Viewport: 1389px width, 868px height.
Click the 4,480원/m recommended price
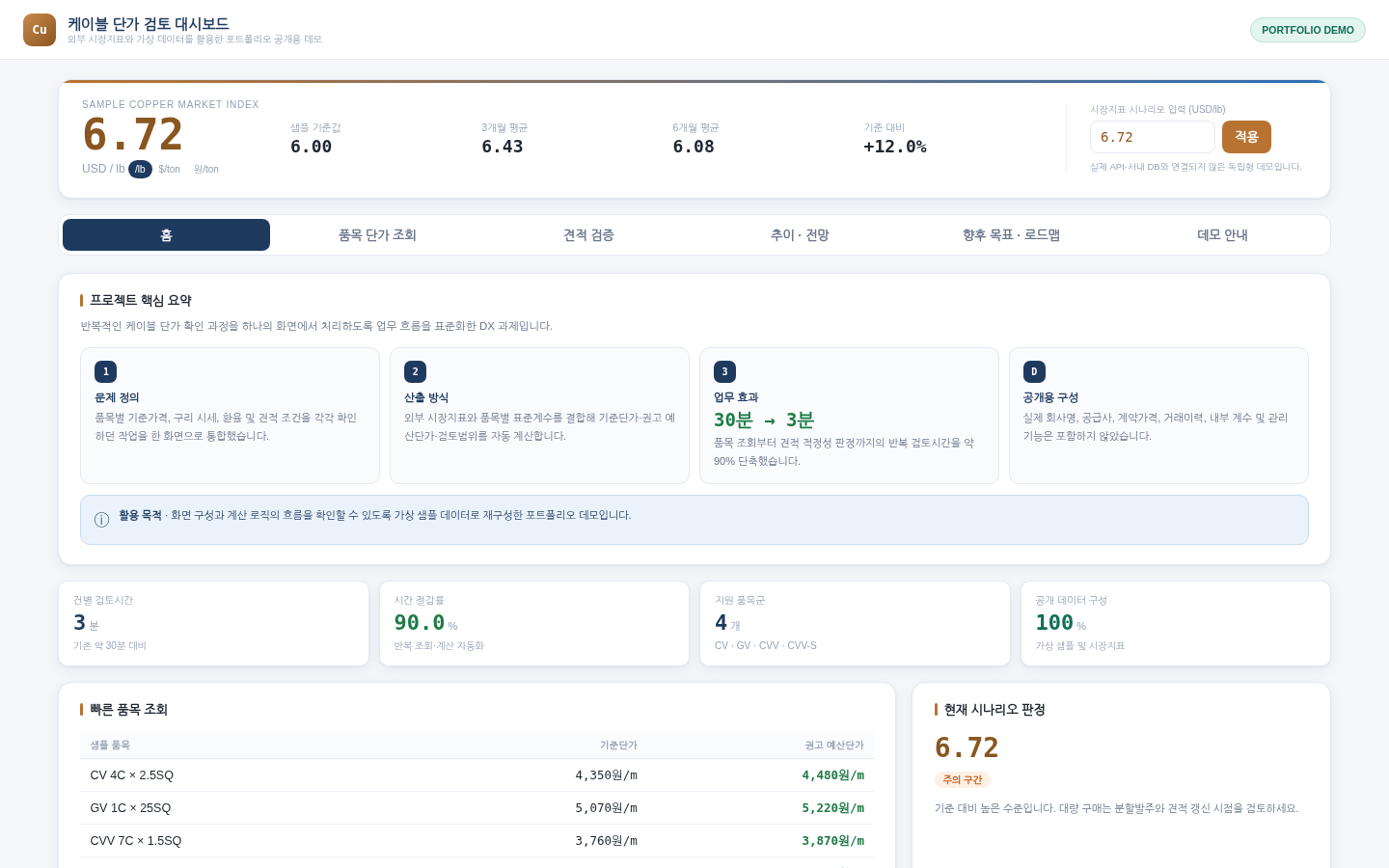click(x=832, y=775)
